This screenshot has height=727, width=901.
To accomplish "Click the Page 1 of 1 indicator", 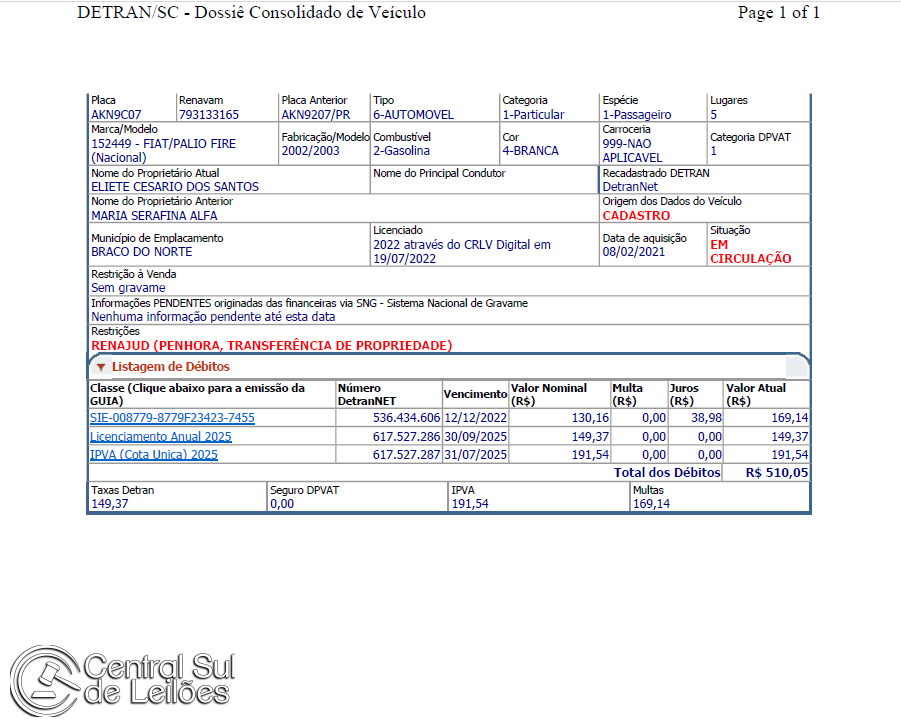I will [x=779, y=12].
